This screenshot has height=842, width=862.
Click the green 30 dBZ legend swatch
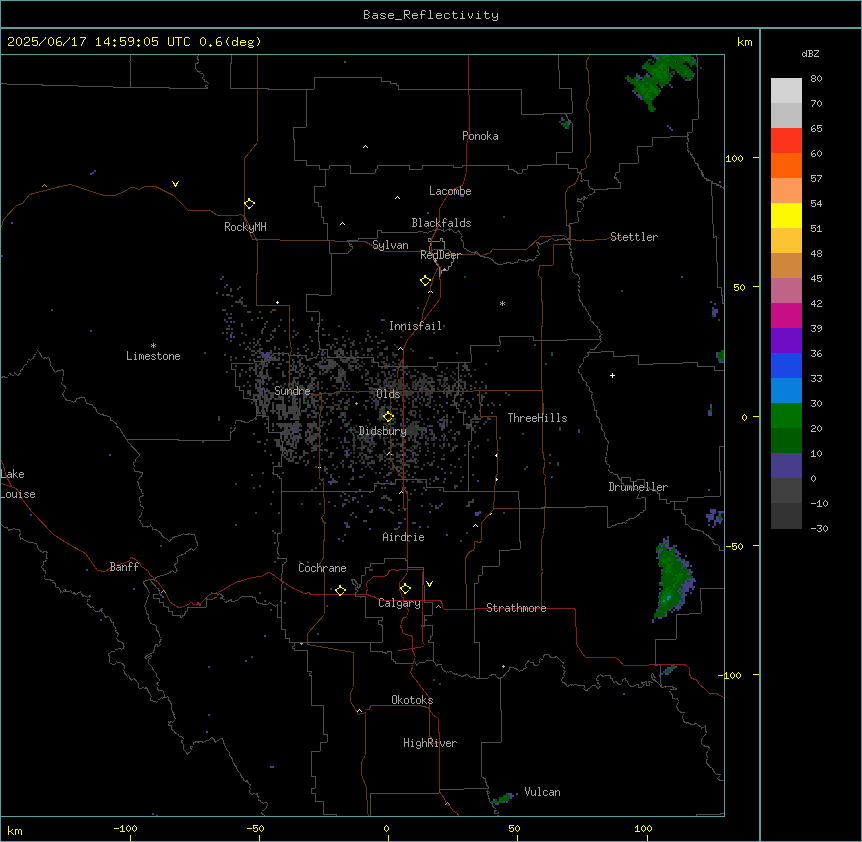(x=786, y=416)
